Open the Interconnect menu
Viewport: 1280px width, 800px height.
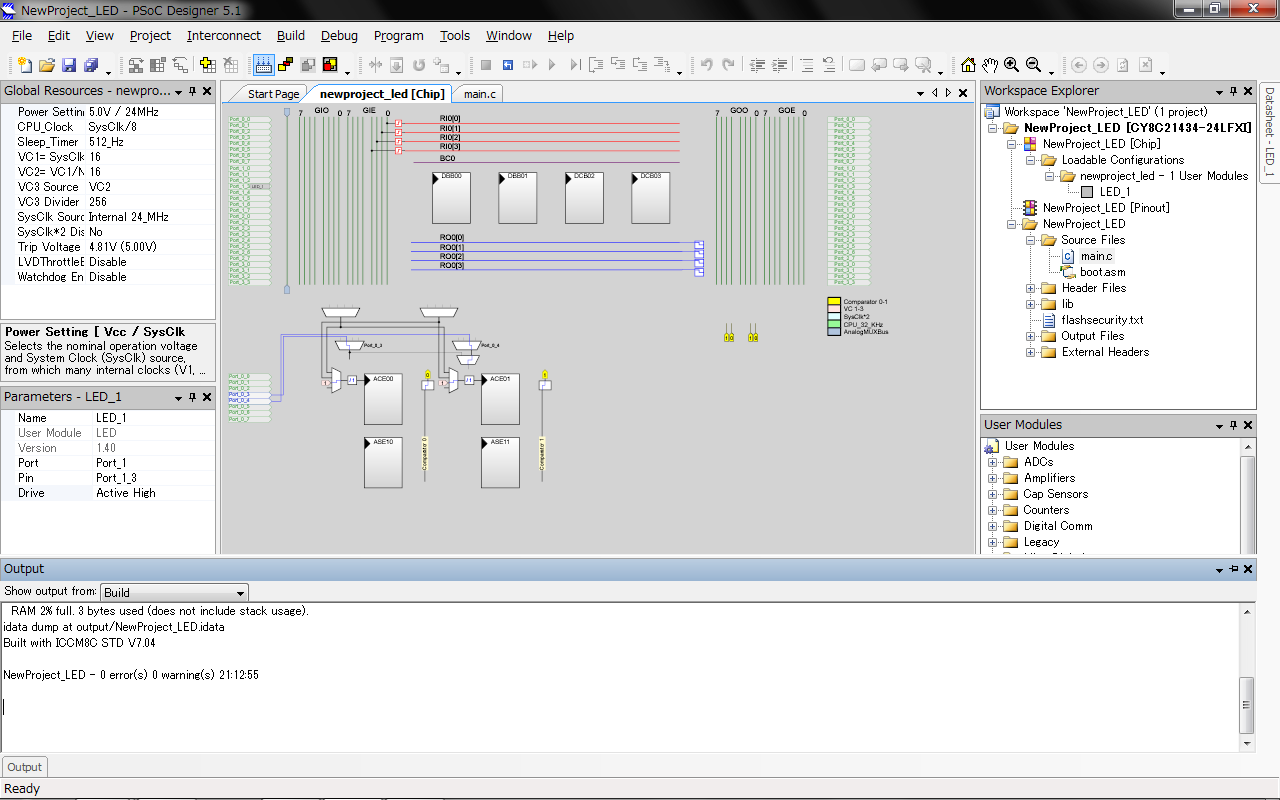coord(224,35)
